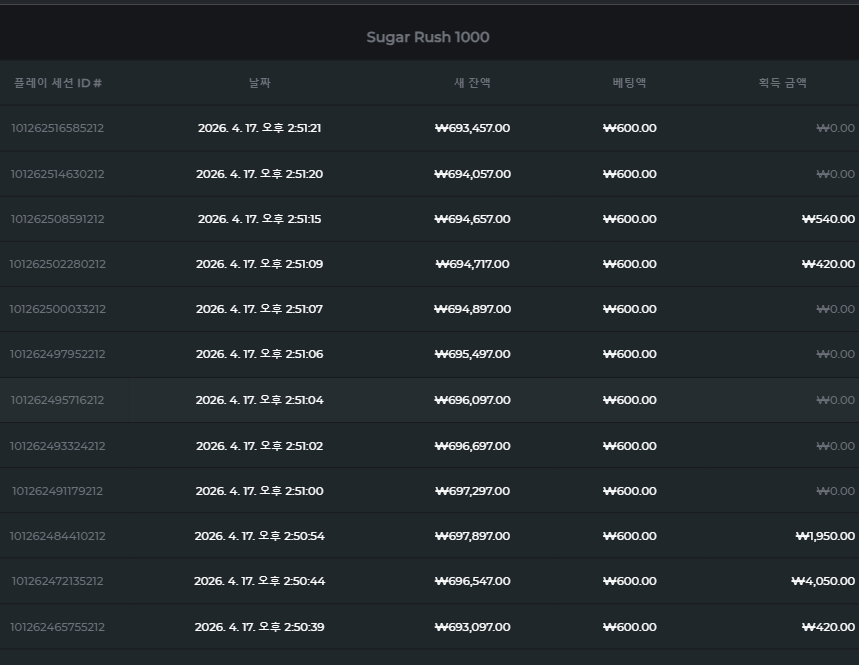Open play session 101262472135212
The width and height of the screenshot is (859, 665).
(58, 581)
